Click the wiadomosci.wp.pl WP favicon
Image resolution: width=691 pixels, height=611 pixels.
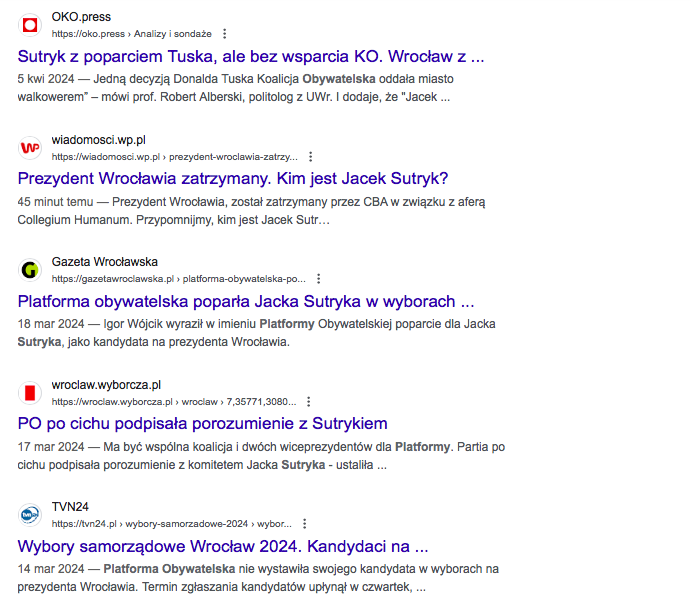pos(30,148)
